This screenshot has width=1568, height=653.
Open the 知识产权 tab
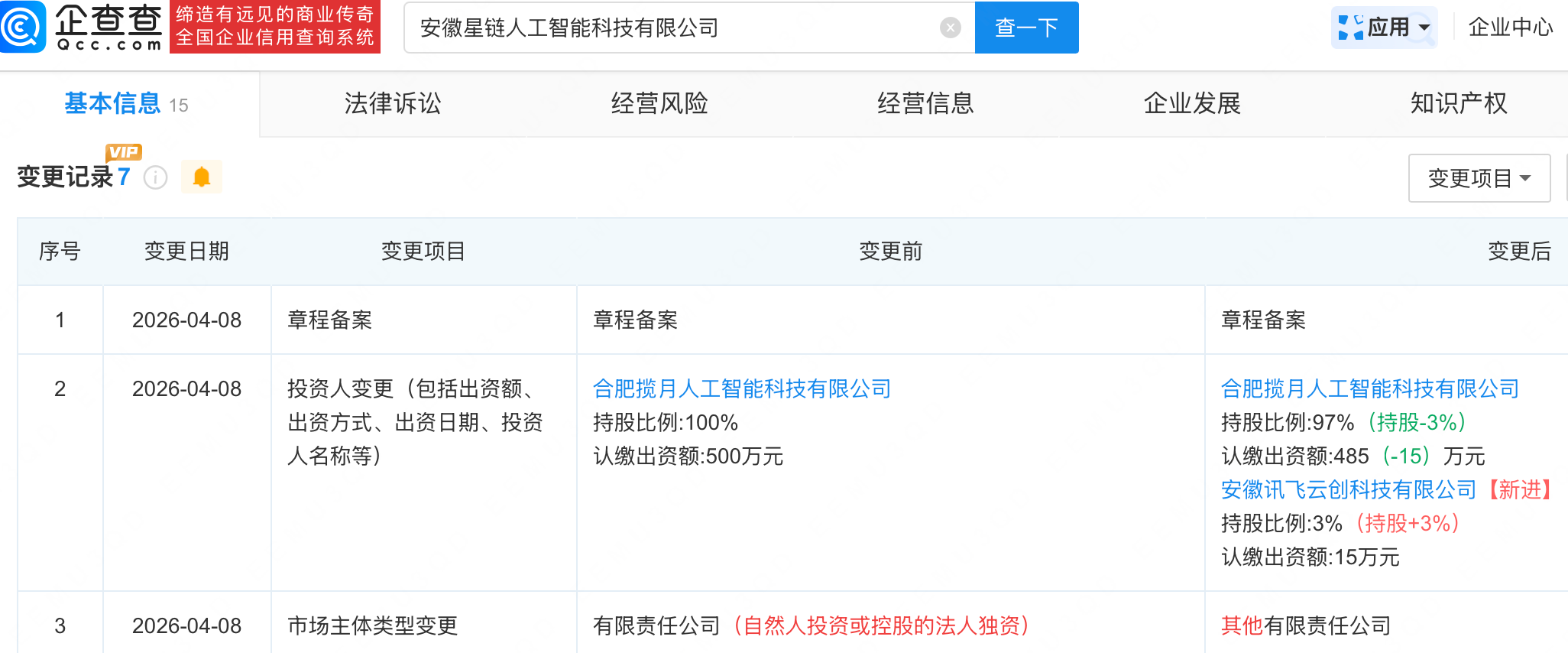tap(1458, 103)
